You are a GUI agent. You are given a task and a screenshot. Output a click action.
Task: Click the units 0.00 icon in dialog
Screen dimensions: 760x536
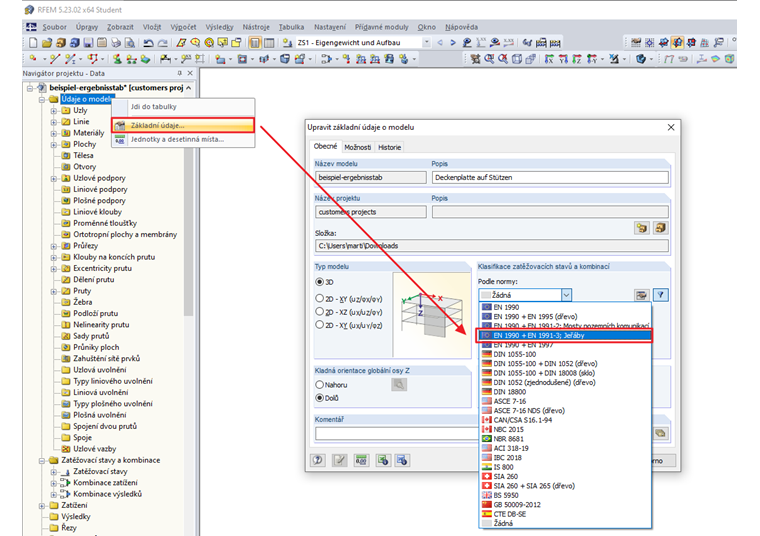[361, 460]
